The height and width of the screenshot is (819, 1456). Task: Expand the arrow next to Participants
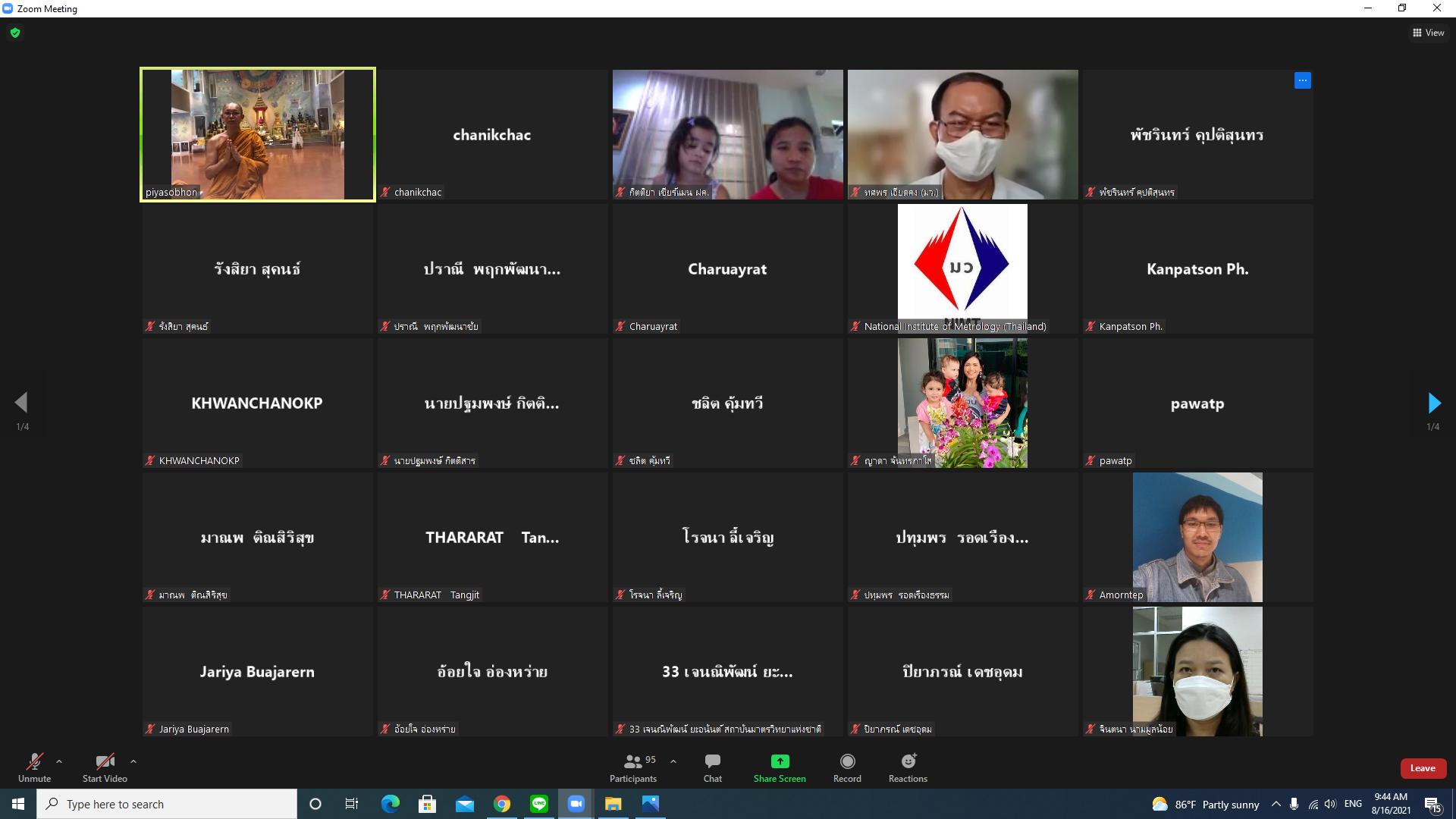point(673,761)
